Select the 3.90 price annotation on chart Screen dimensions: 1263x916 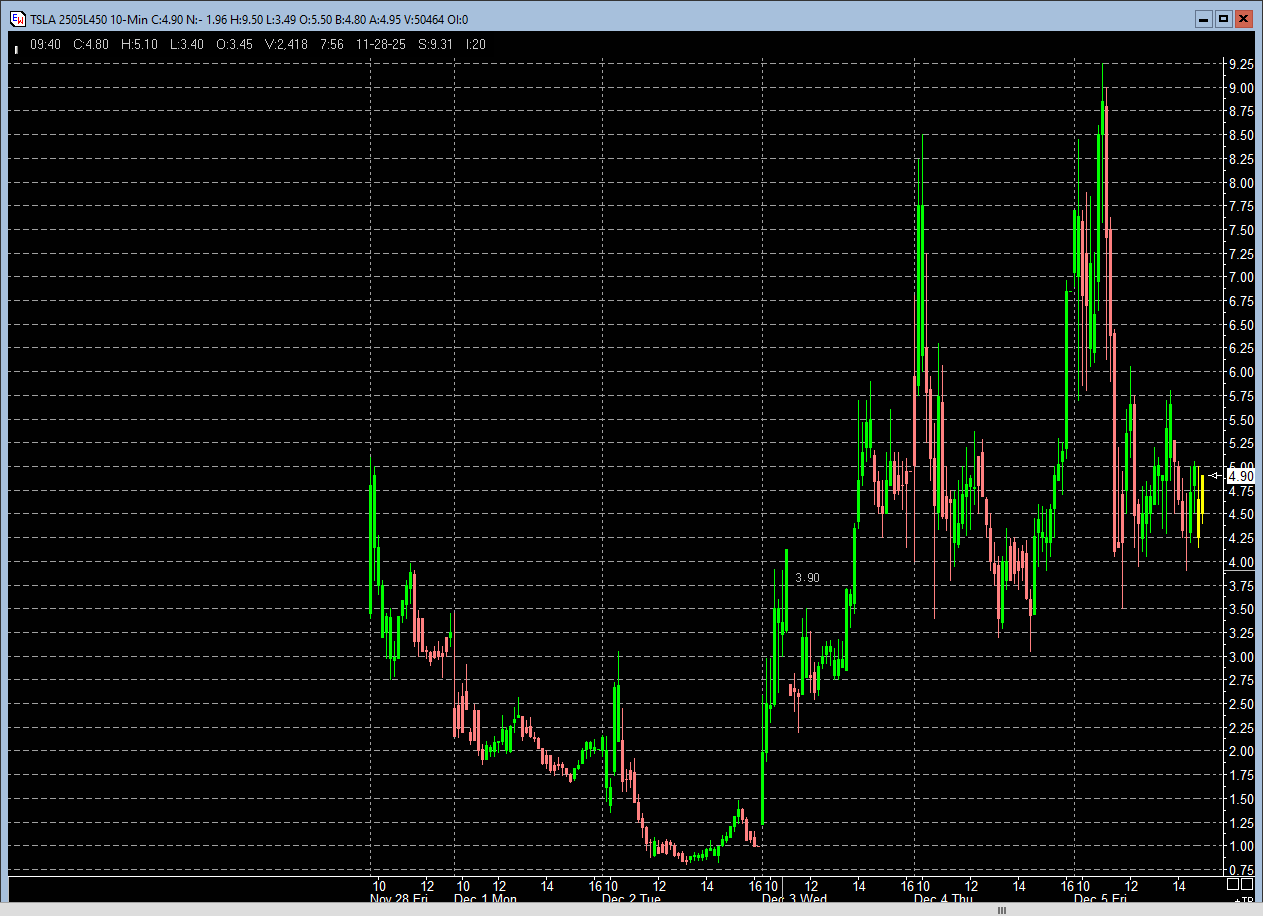[x=807, y=578]
